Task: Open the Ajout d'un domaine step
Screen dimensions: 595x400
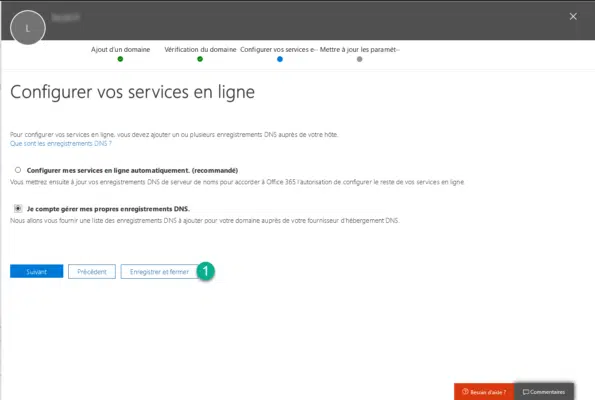Action: click(120, 49)
